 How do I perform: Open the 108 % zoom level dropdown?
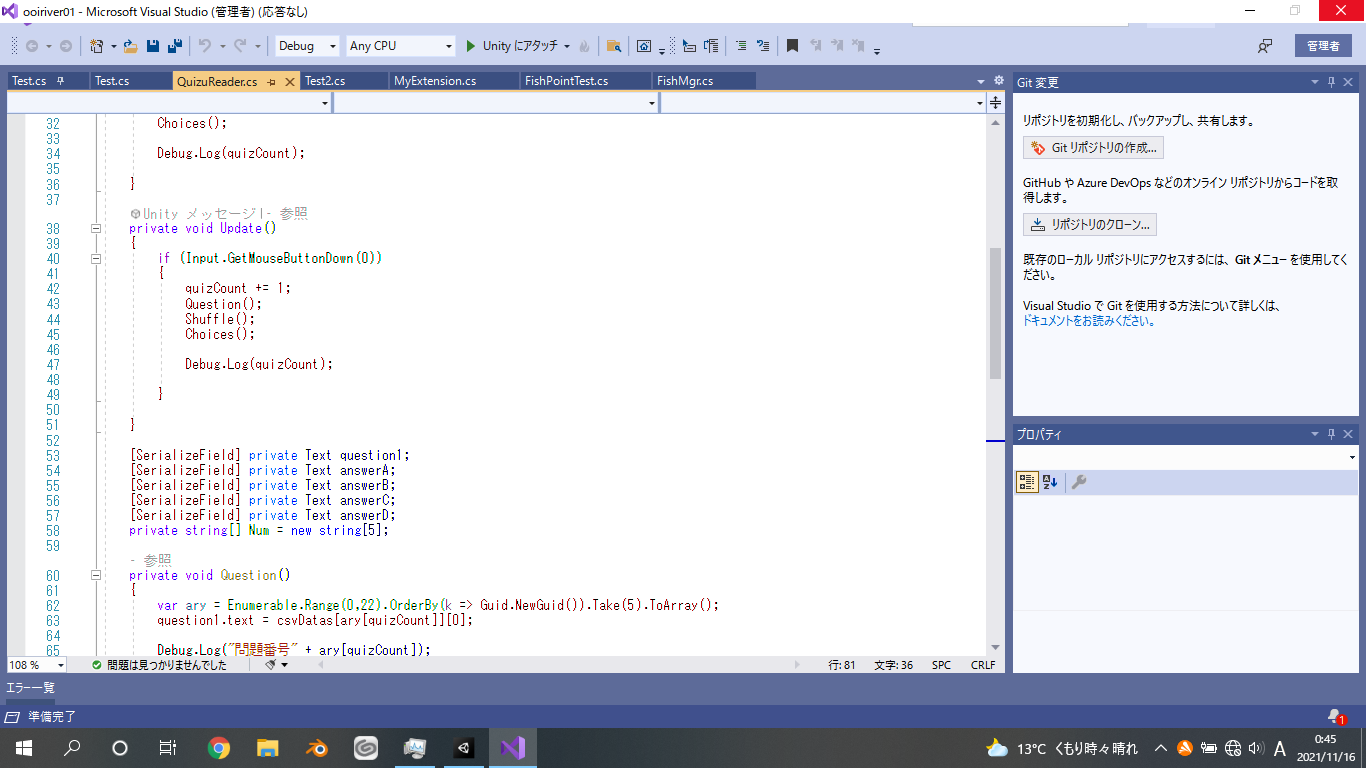click(60, 665)
